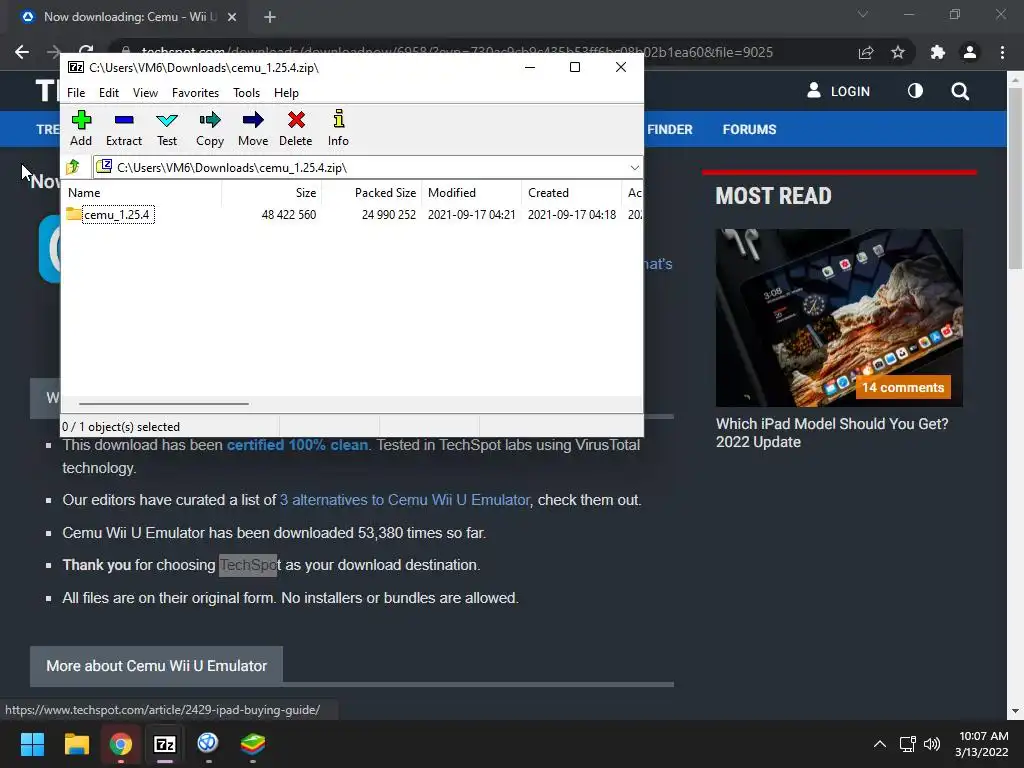Open Which iPad Model Should You Get article
Screen dimensions: 1024x768
832,432
